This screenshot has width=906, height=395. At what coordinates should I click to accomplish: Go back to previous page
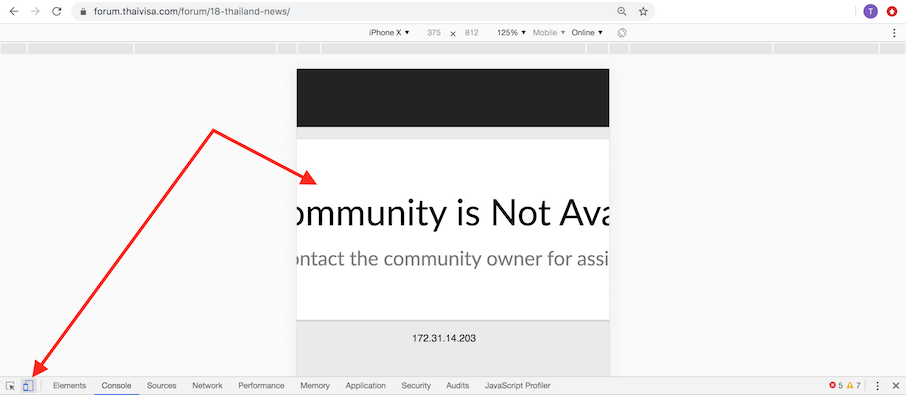click(x=14, y=12)
